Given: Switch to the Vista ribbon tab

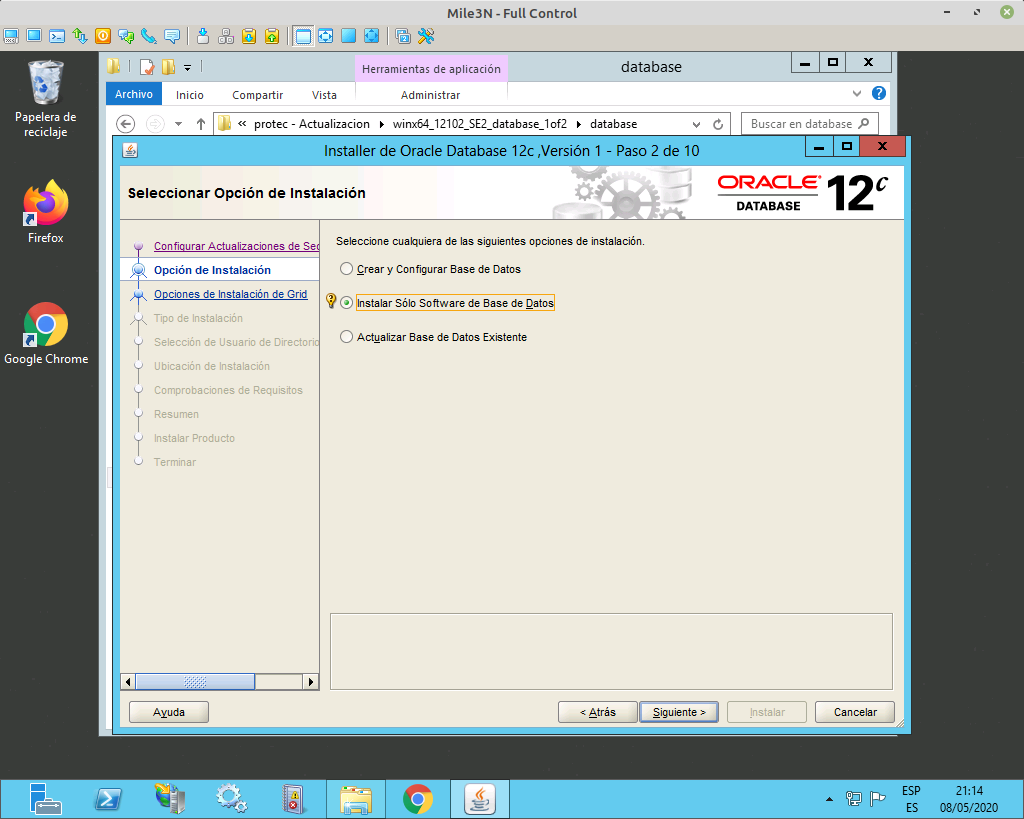Looking at the screenshot, I should (325, 94).
